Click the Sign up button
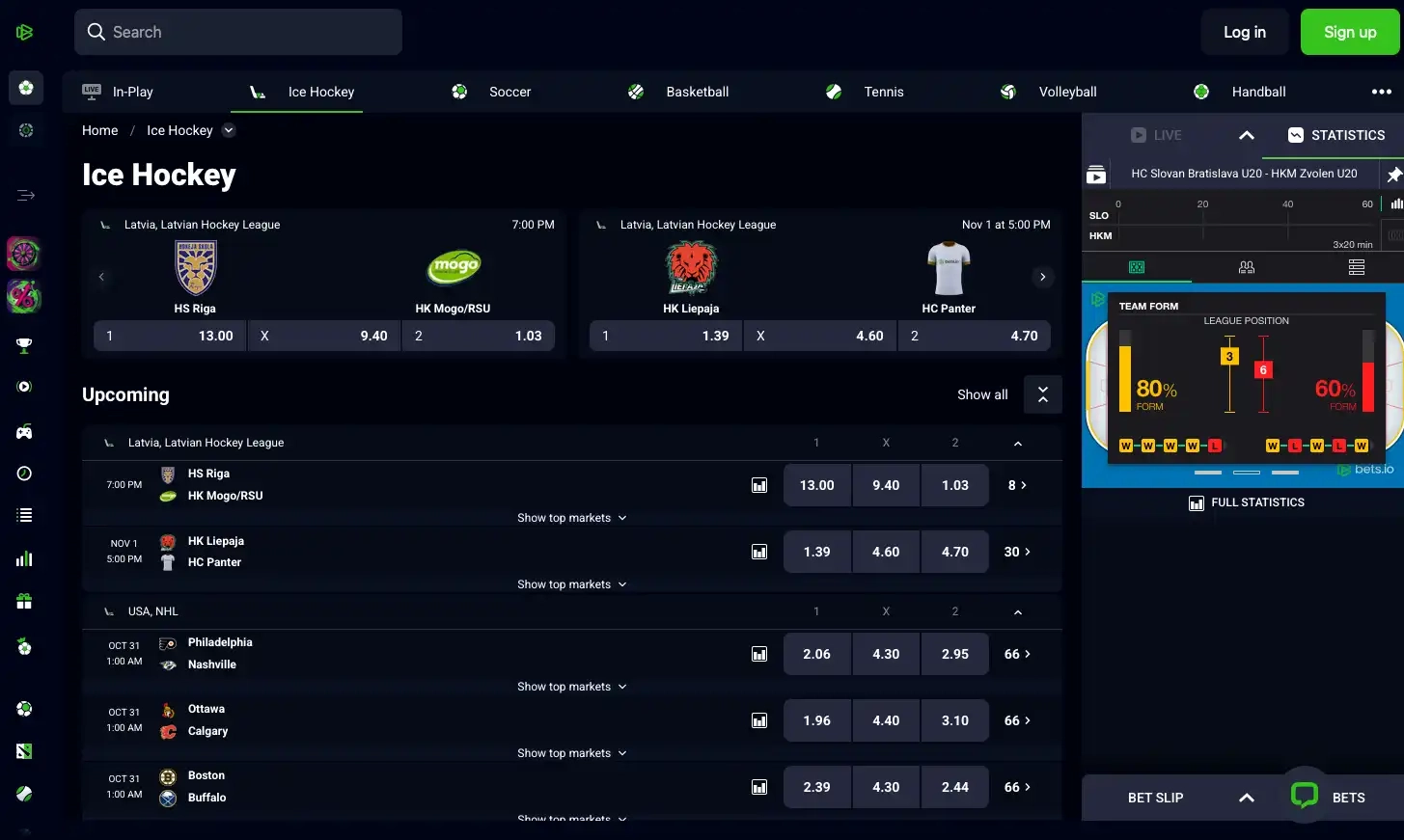 point(1349,32)
